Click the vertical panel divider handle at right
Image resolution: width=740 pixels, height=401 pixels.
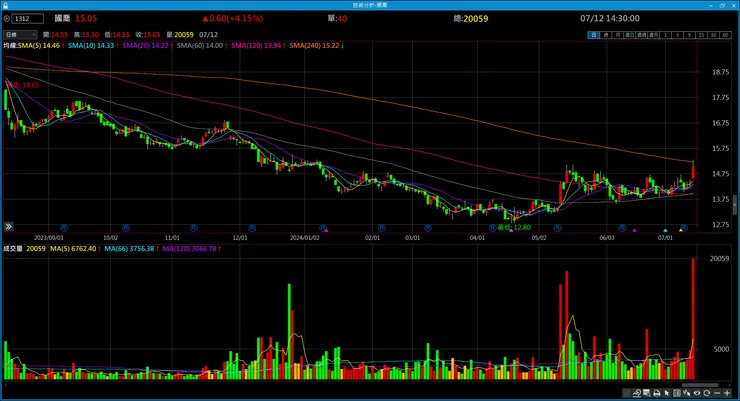click(x=735, y=205)
